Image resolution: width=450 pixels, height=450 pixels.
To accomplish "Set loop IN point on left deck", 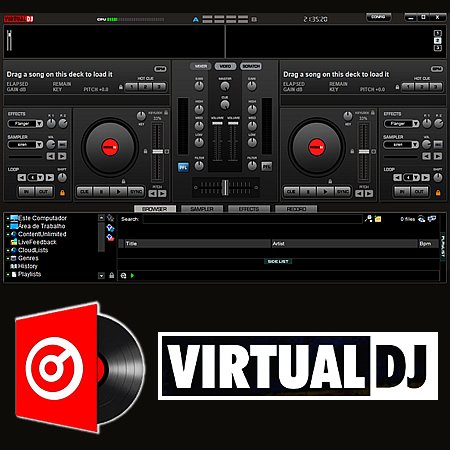I will (27, 192).
